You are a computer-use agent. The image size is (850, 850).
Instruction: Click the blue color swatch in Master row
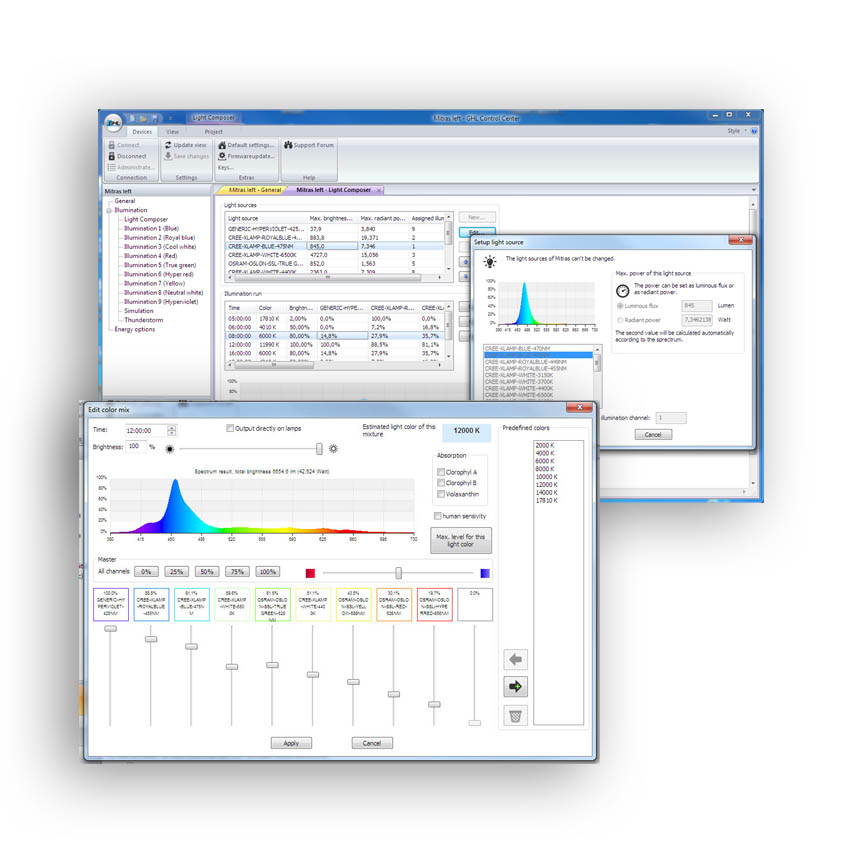[485, 574]
